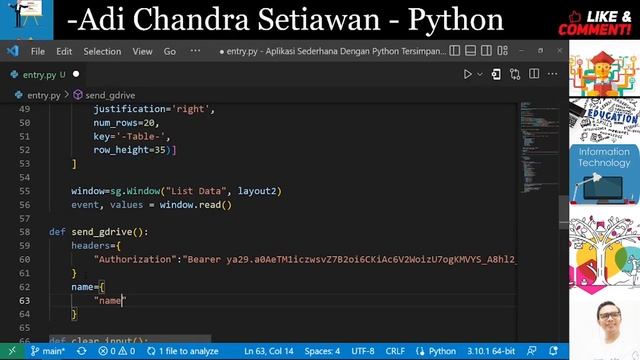
Task: Open the VS Code logo menu
Action: tap(12, 51)
